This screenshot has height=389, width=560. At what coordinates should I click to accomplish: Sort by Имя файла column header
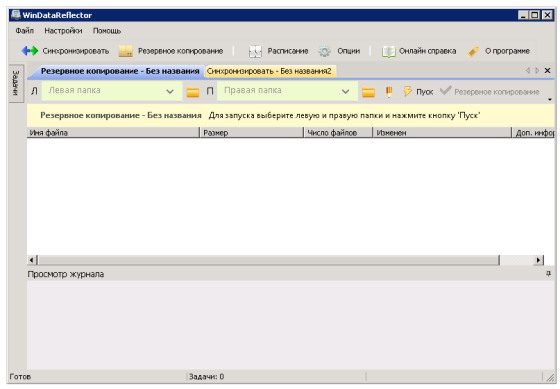[113, 133]
